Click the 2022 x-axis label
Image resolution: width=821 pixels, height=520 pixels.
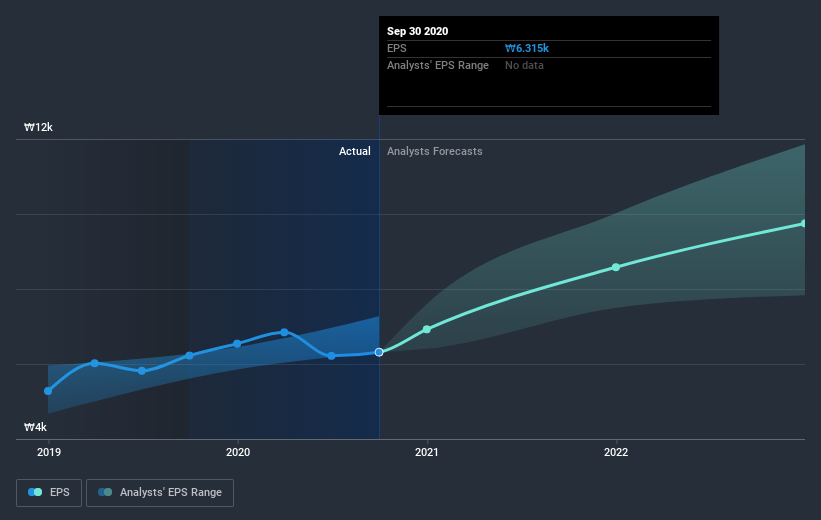click(x=616, y=452)
